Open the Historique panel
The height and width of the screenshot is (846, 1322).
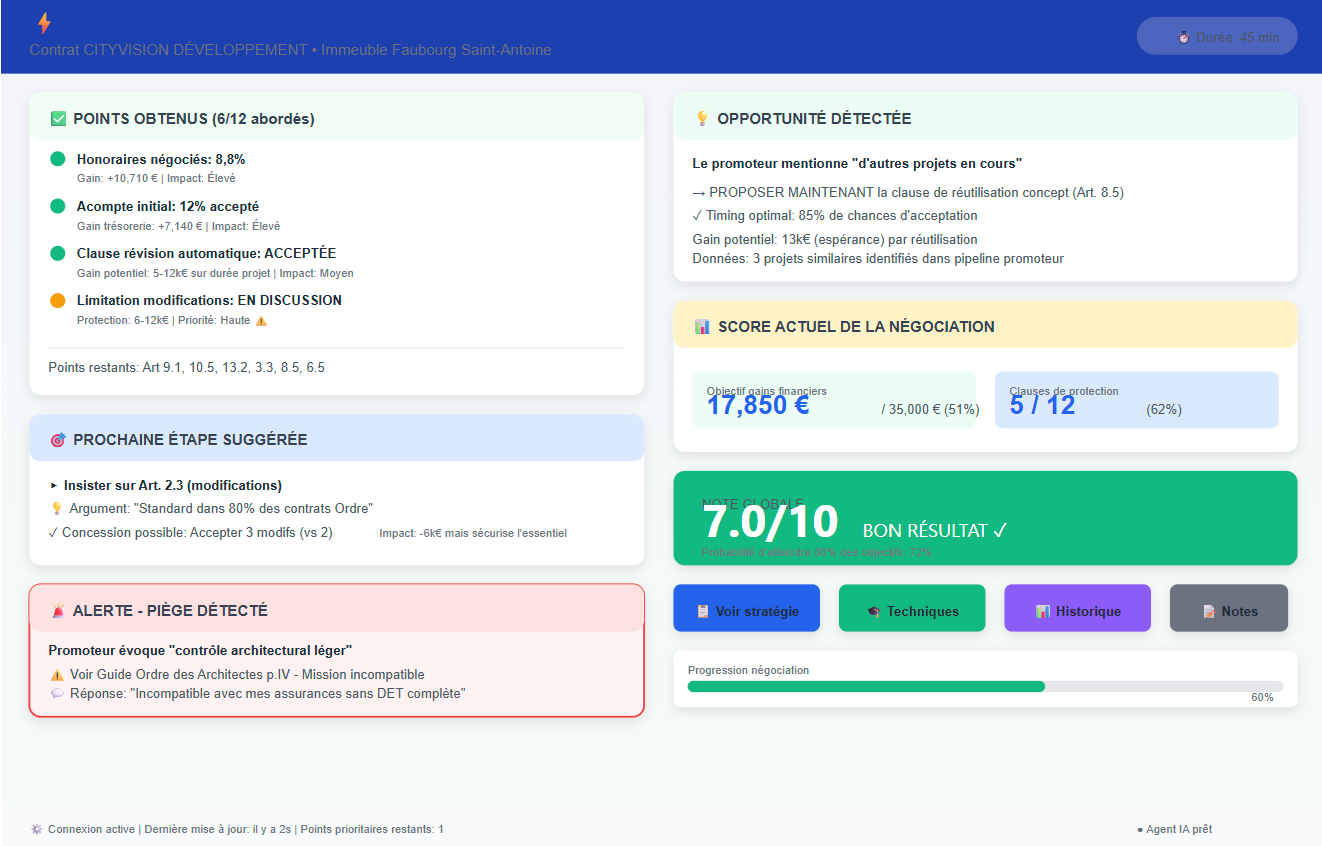tap(1077, 608)
